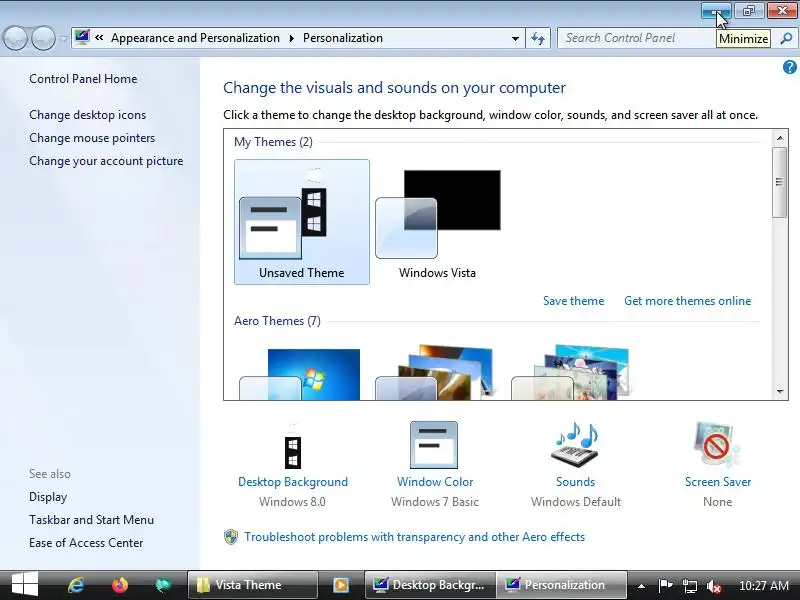Click the Personalization breadcrumb
Screen dimensions: 800x600
coord(343,38)
